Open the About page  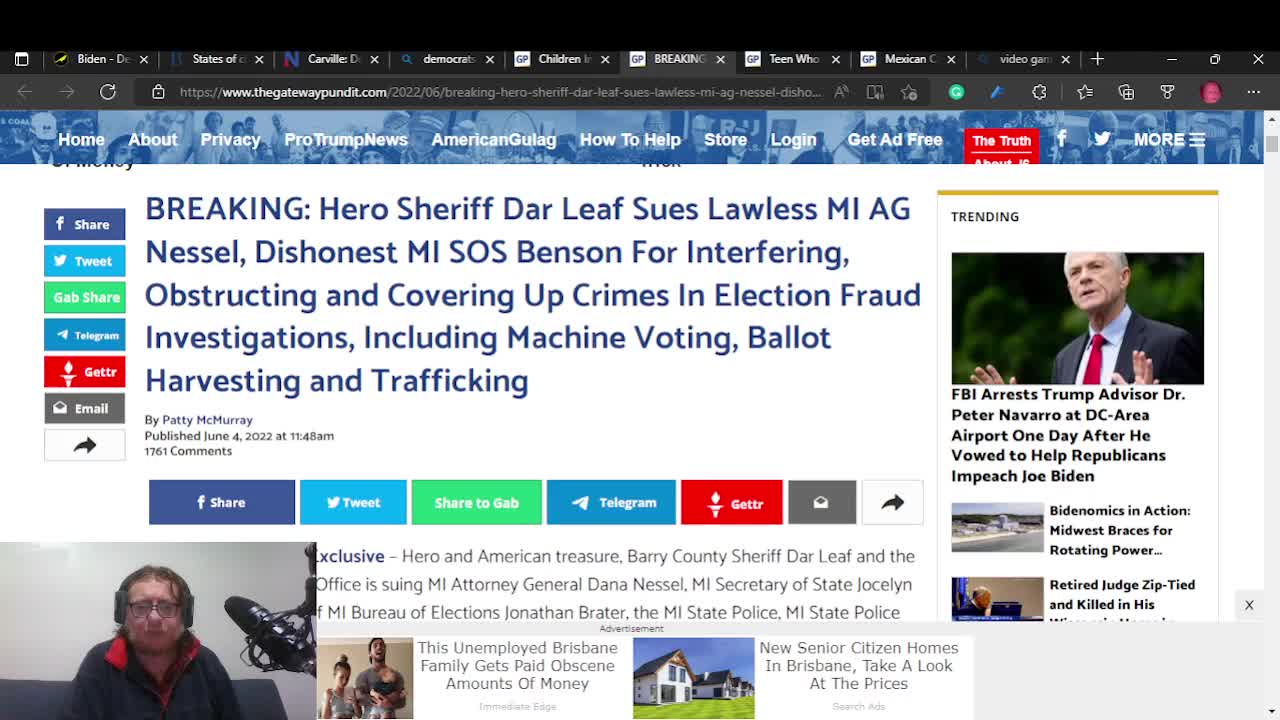152,140
